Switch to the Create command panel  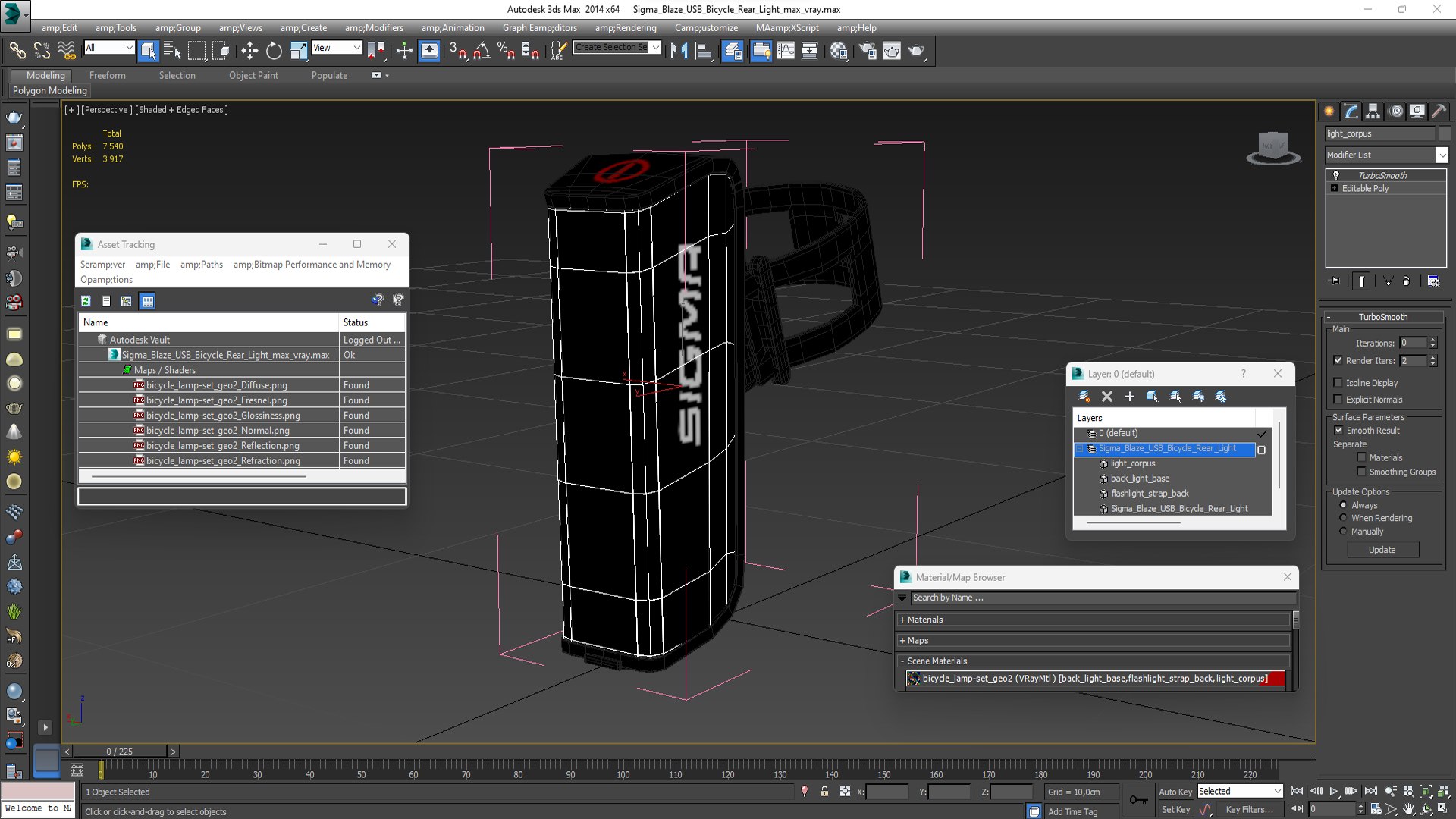pos(1329,111)
